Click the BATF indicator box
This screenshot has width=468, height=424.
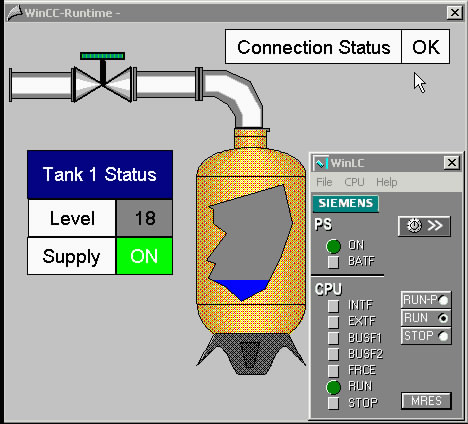click(333, 262)
